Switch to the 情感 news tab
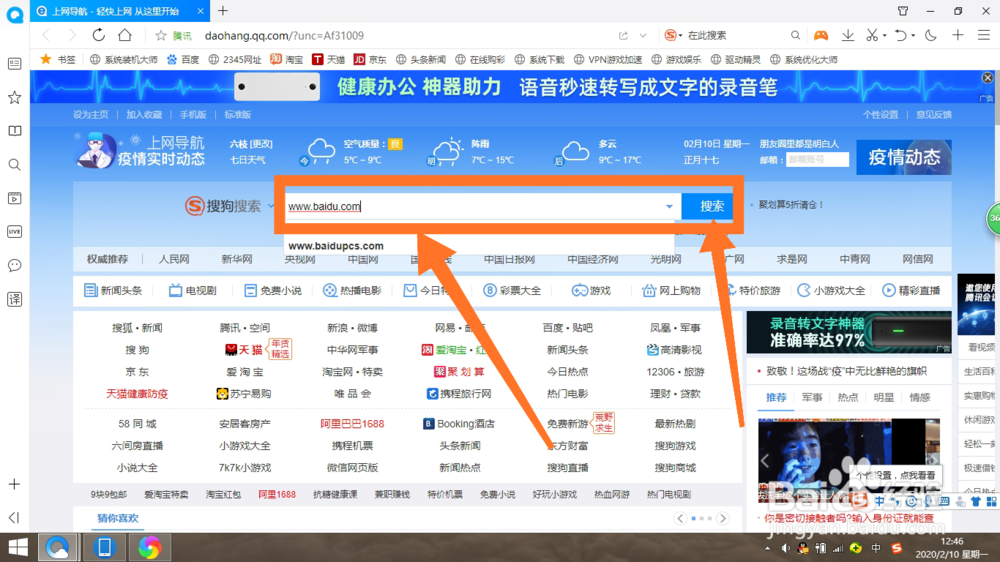Viewport: 1000px width, 562px height. pos(920,397)
